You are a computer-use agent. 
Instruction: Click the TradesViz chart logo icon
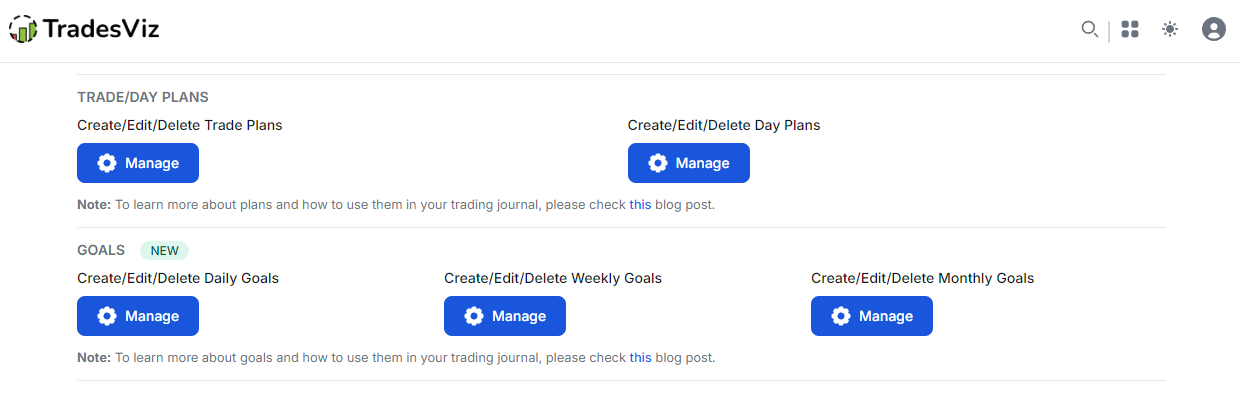[x=23, y=30]
